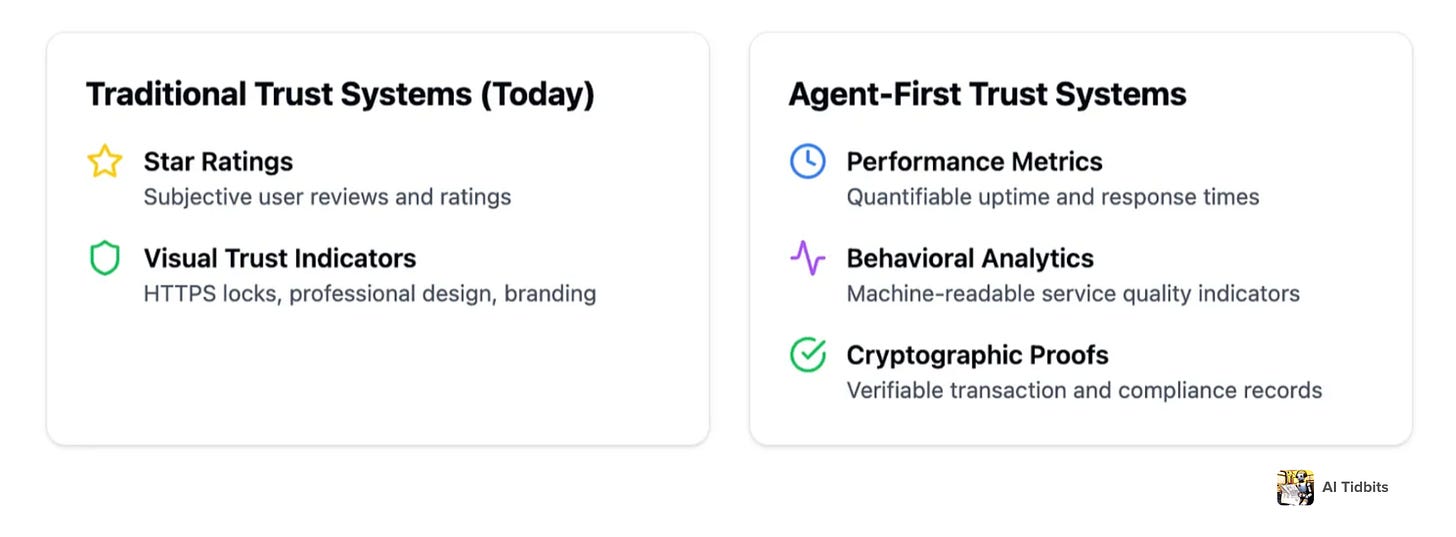
Task: Select the Behavioral Analytics title
Action: pos(970,258)
